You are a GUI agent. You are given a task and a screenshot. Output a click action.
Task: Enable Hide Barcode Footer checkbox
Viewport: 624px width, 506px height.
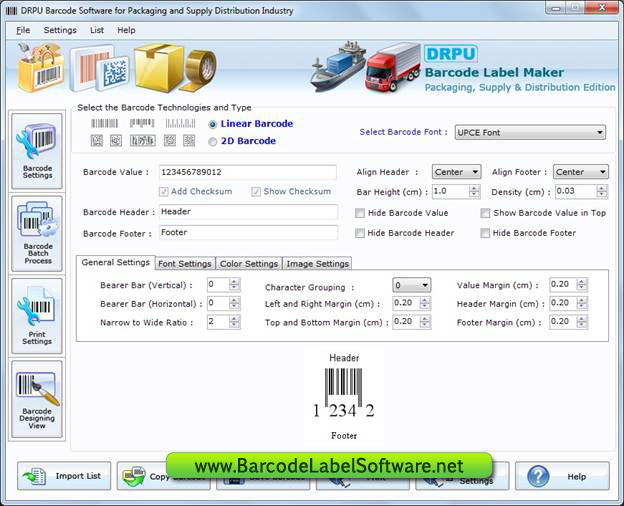tap(485, 233)
